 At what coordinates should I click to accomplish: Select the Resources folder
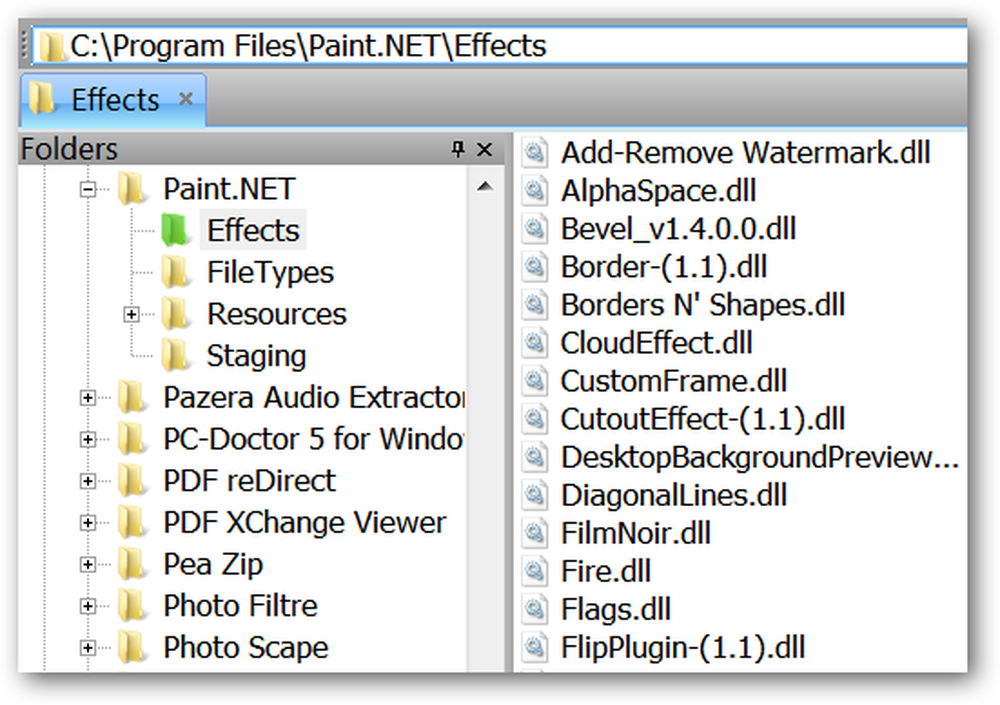277,314
